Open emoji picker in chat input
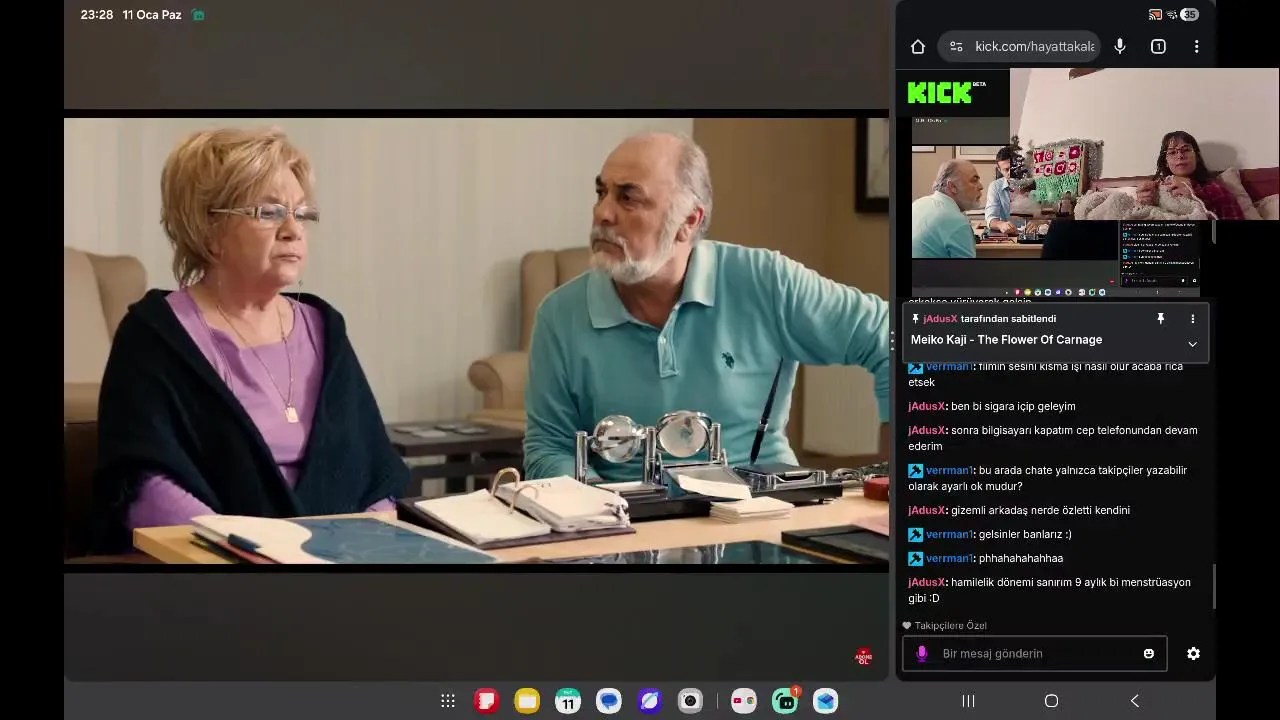1280x720 pixels. click(x=1149, y=654)
